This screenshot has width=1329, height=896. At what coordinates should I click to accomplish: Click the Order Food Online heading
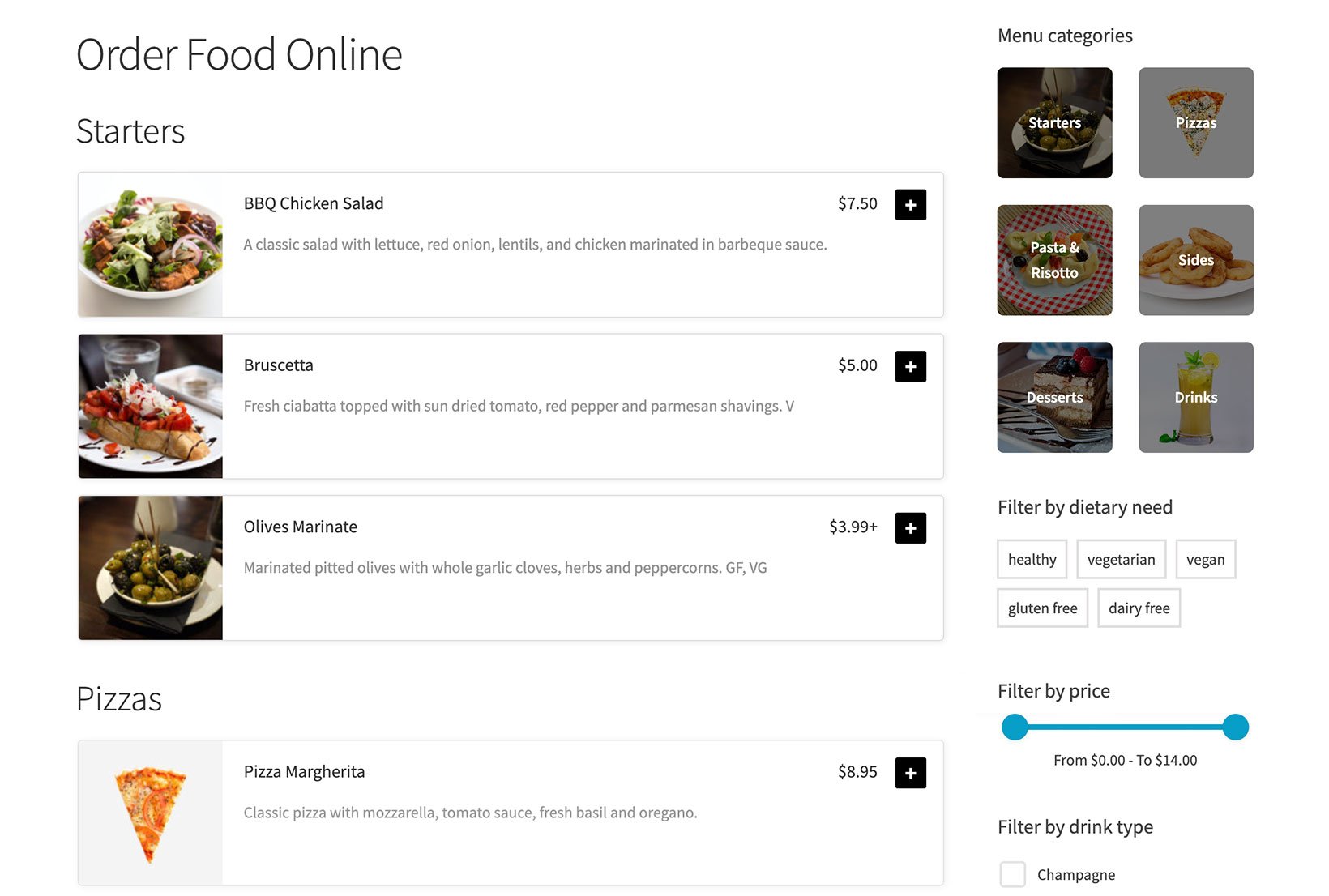click(x=239, y=54)
